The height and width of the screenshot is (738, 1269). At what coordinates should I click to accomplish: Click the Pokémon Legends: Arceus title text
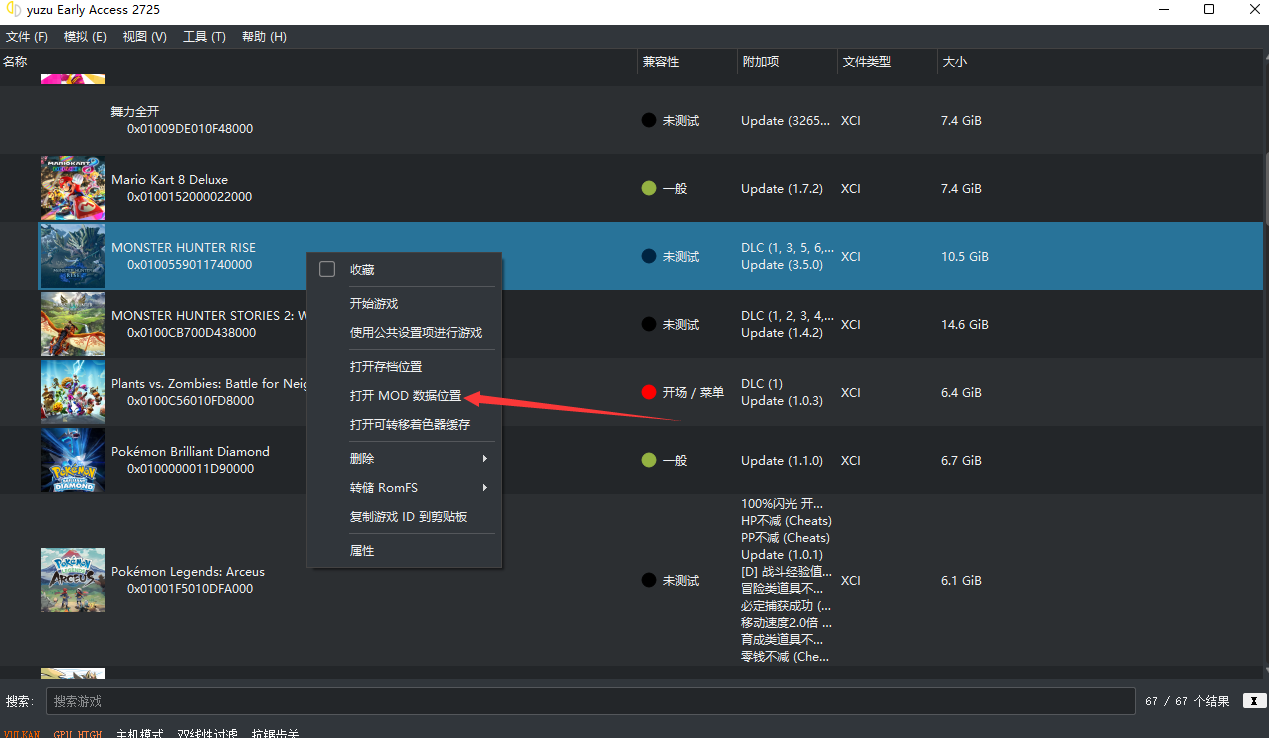click(188, 571)
